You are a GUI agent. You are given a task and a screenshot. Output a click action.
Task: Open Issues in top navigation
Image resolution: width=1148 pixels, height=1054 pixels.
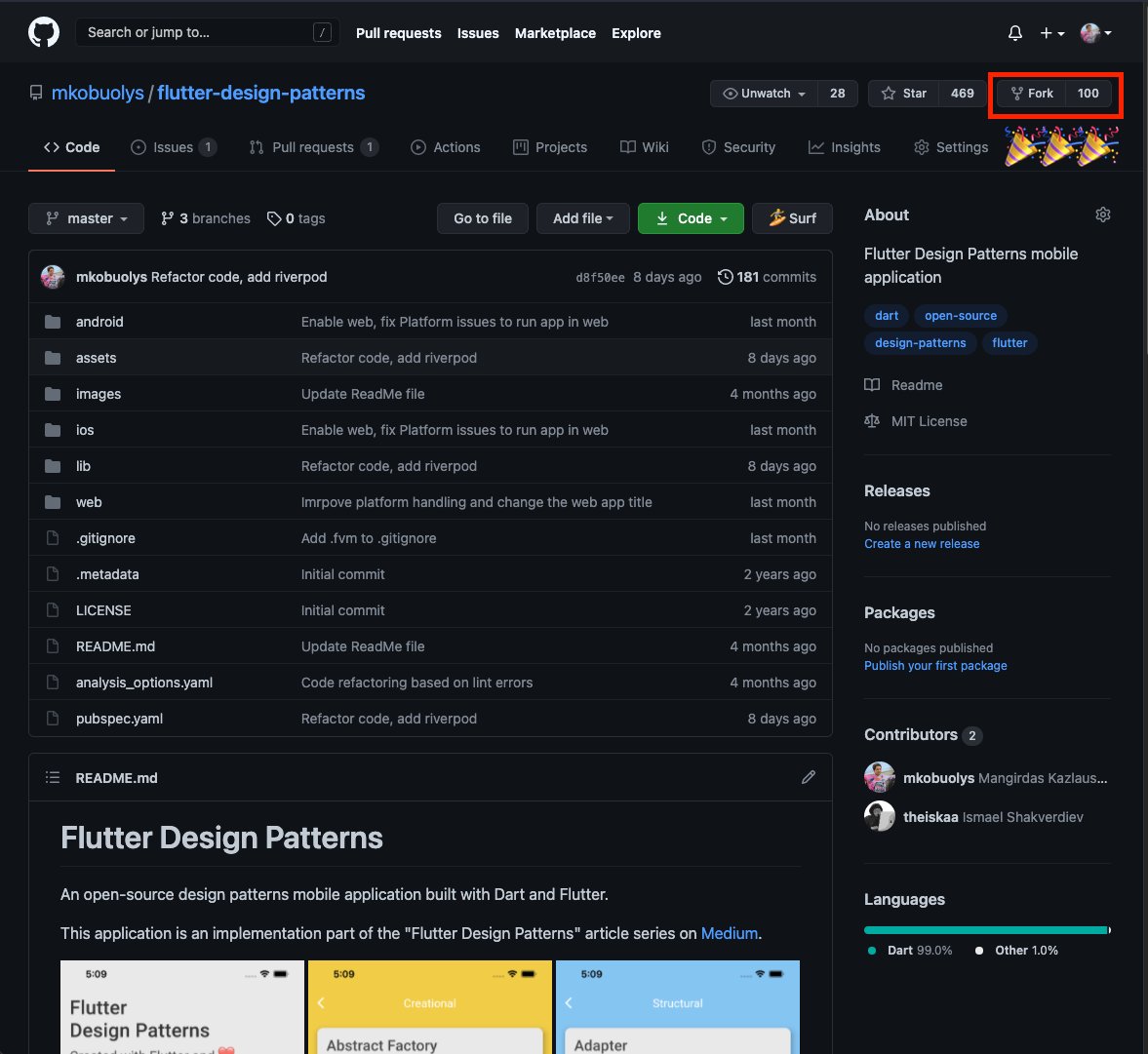tap(477, 33)
